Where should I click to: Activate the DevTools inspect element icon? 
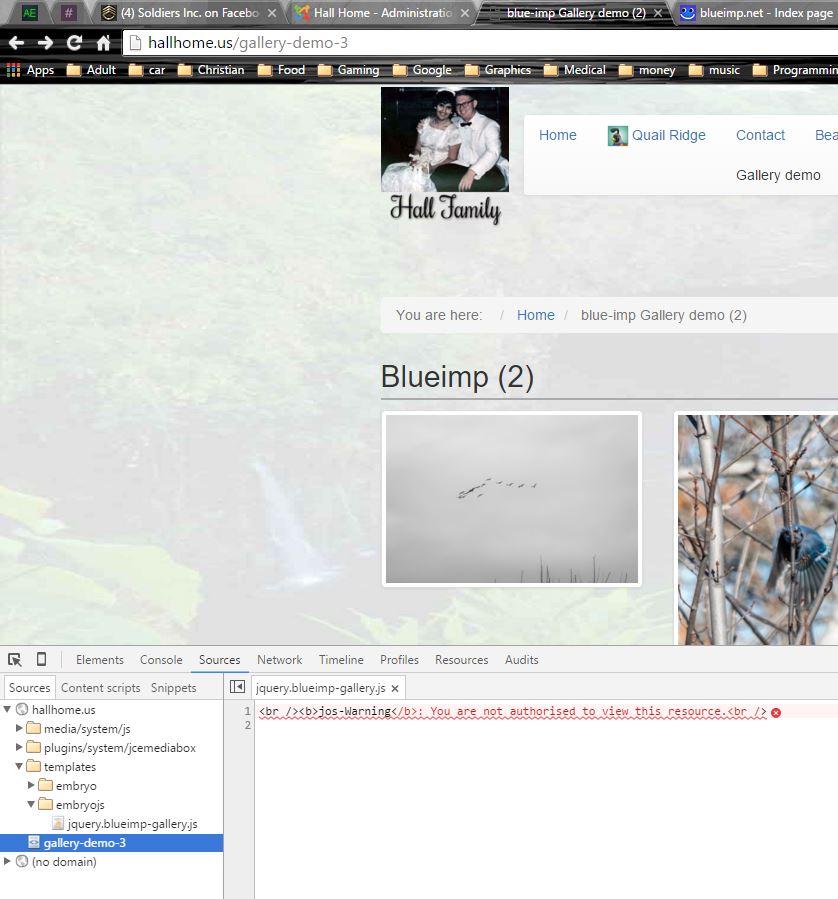point(15,660)
